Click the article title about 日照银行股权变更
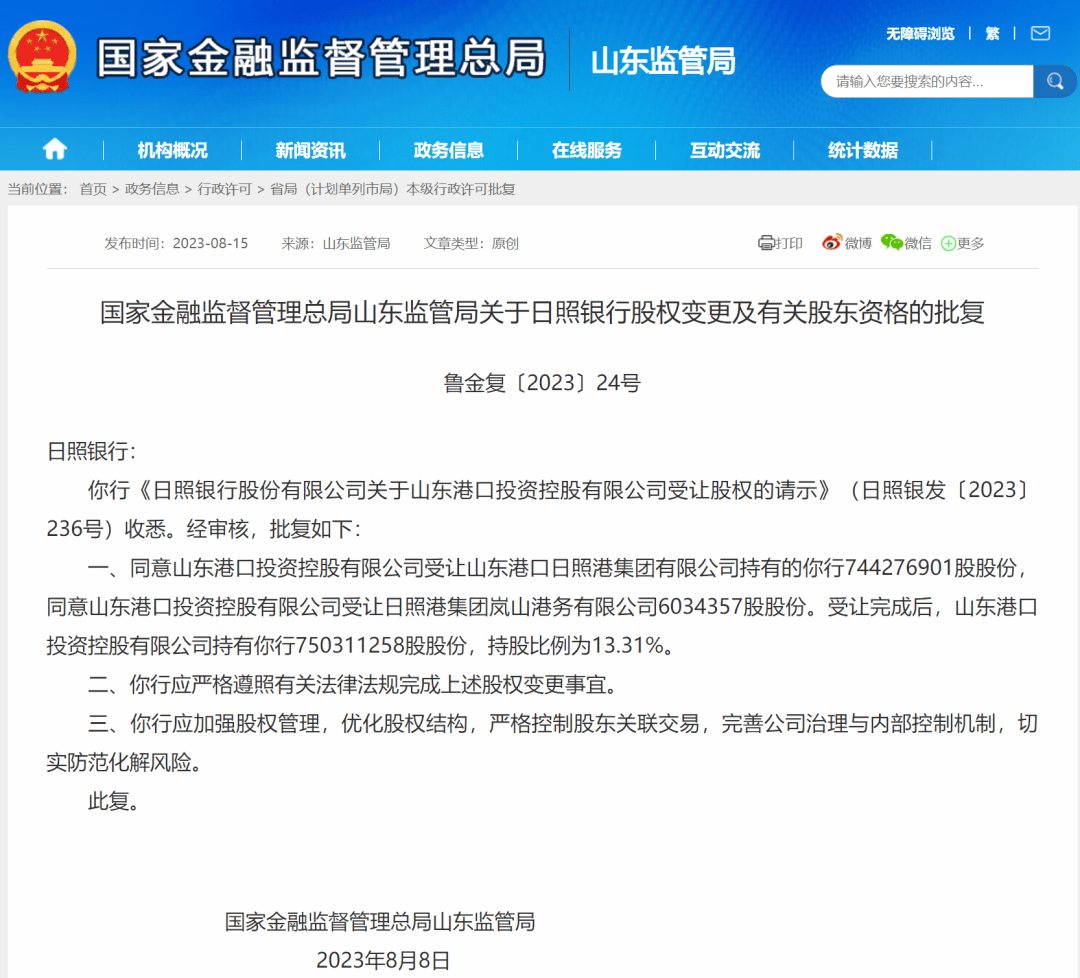This screenshot has height=978, width=1080. [542, 312]
